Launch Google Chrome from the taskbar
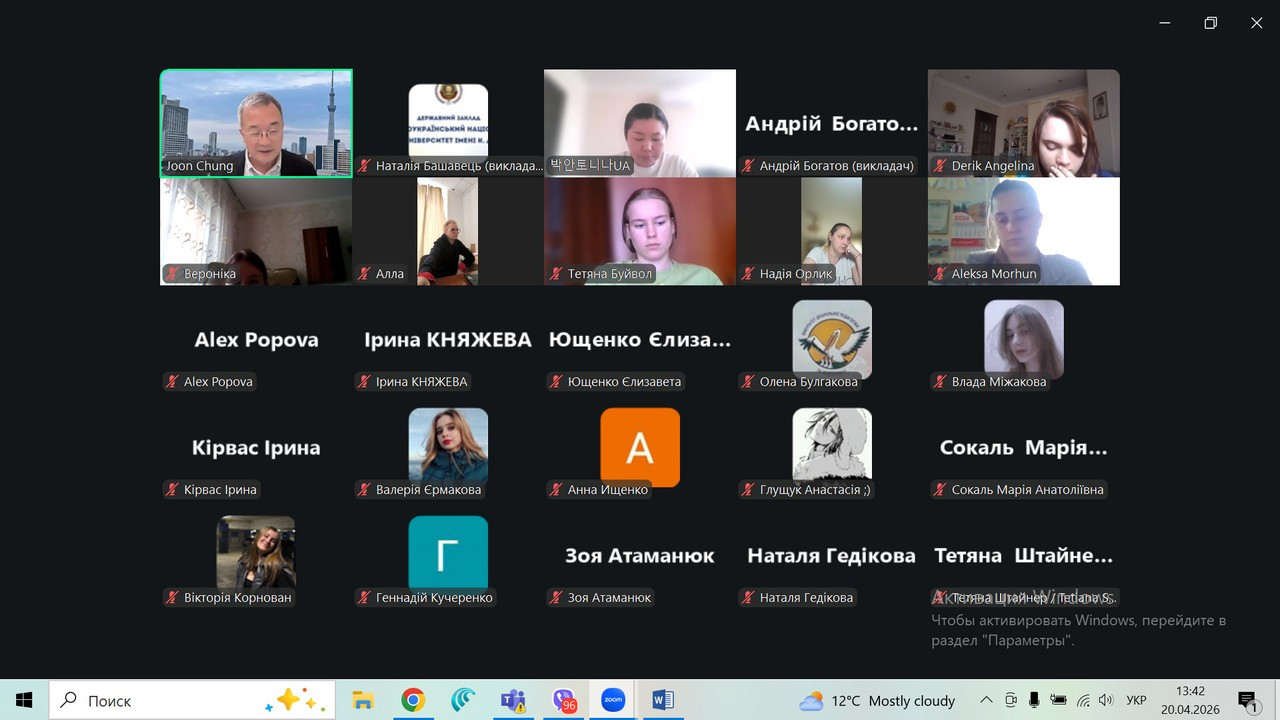Viewport: 1280px width, 720px height. point(413,700)
